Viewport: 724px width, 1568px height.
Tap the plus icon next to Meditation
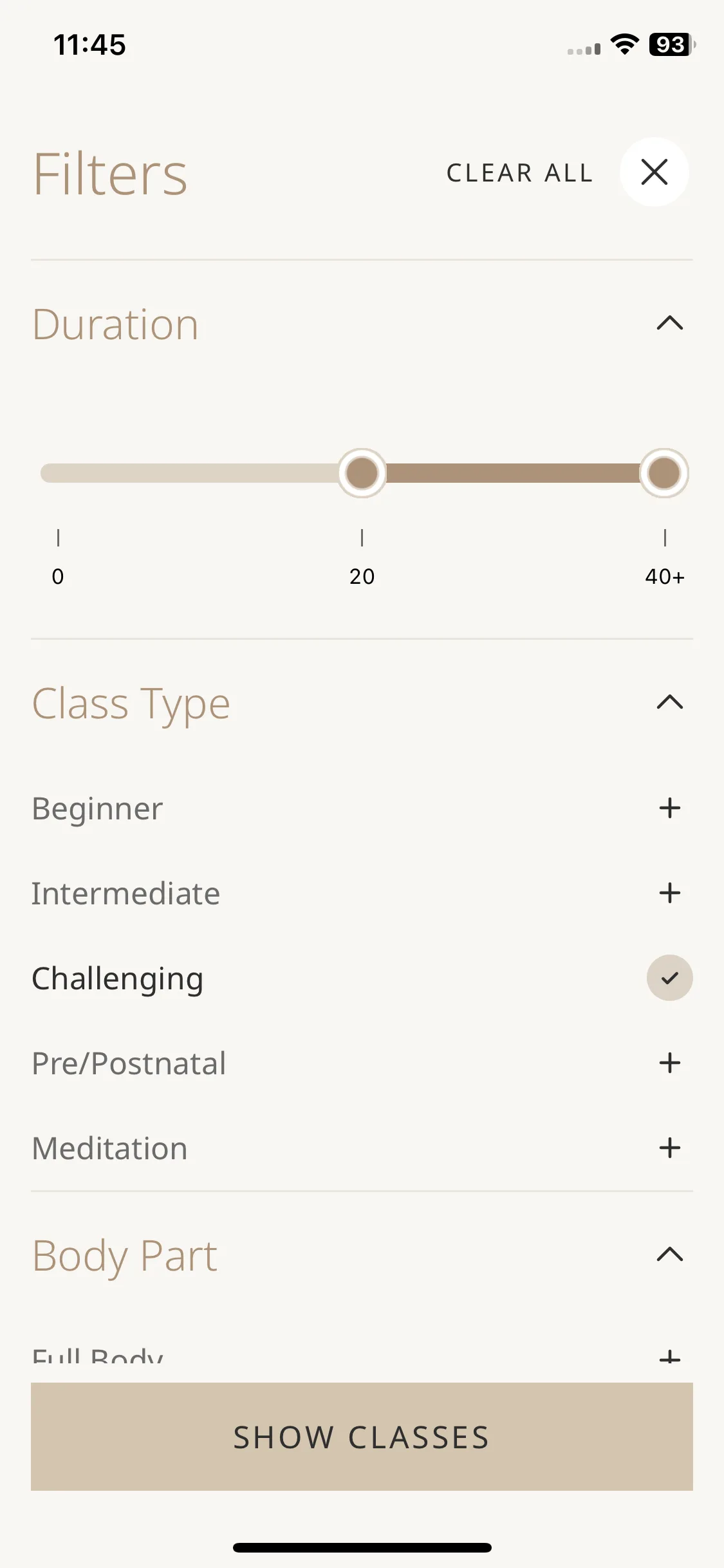click(x=670, y=1148)
